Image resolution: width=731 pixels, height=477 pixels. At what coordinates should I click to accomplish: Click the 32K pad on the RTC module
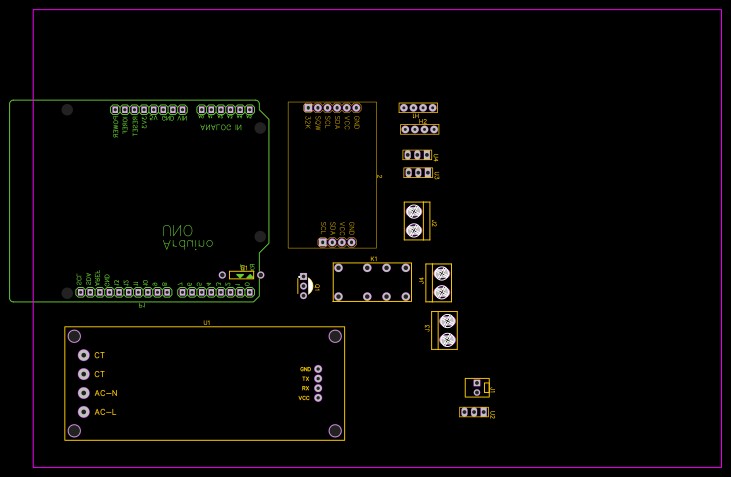[x=308, y=108]
